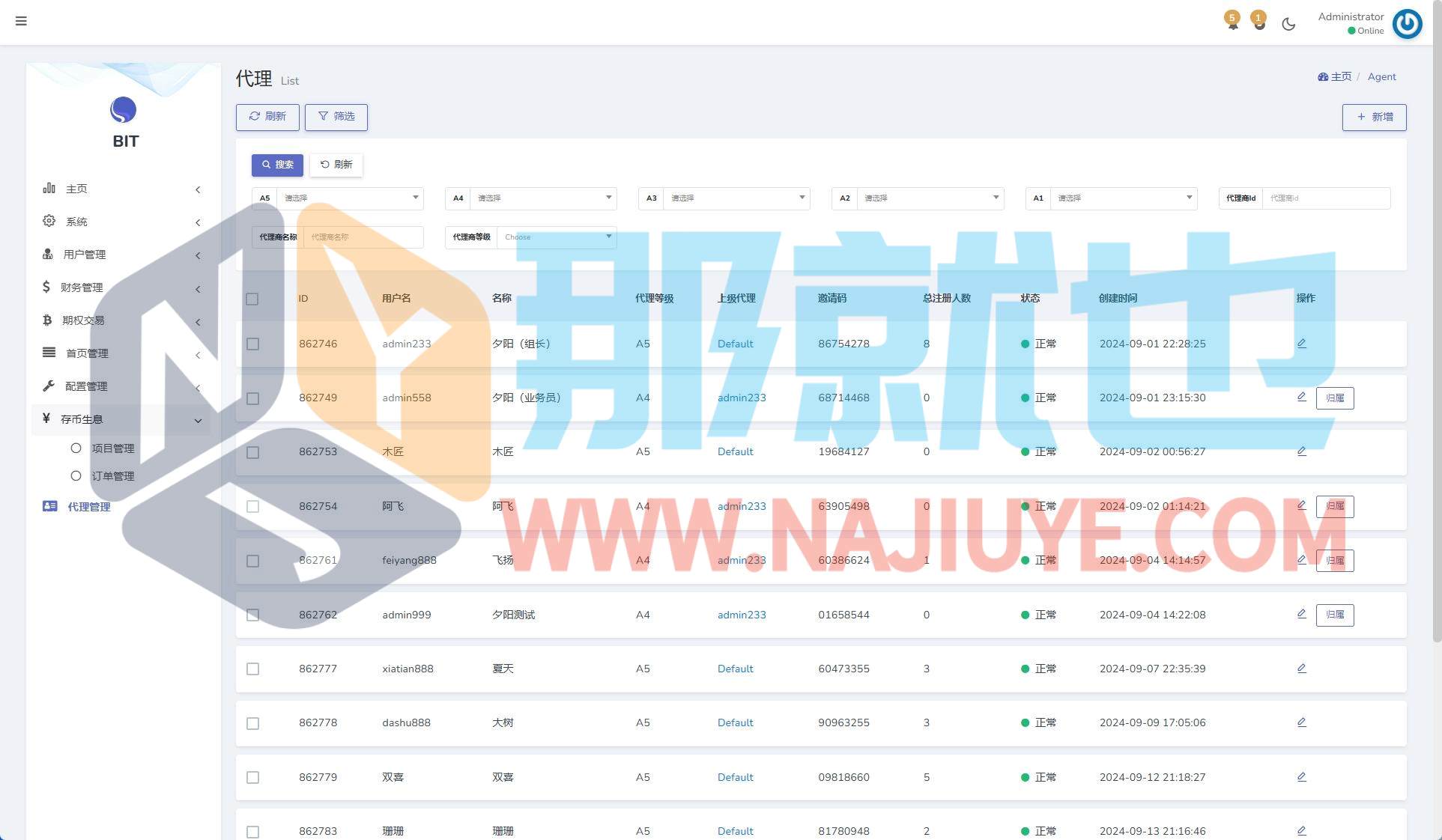This screenshot has height=840, width=1442.
Task: Click edit pencil icon for xiatian888 row
Action: (x=1301, y=669)
